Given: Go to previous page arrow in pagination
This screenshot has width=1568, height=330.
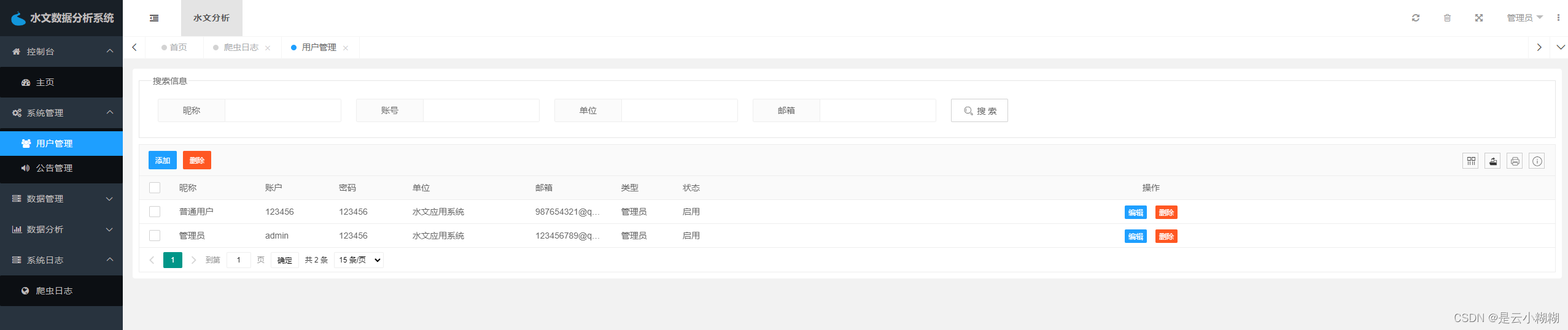Looking at the screenshot, I should (x=152, y=260).
